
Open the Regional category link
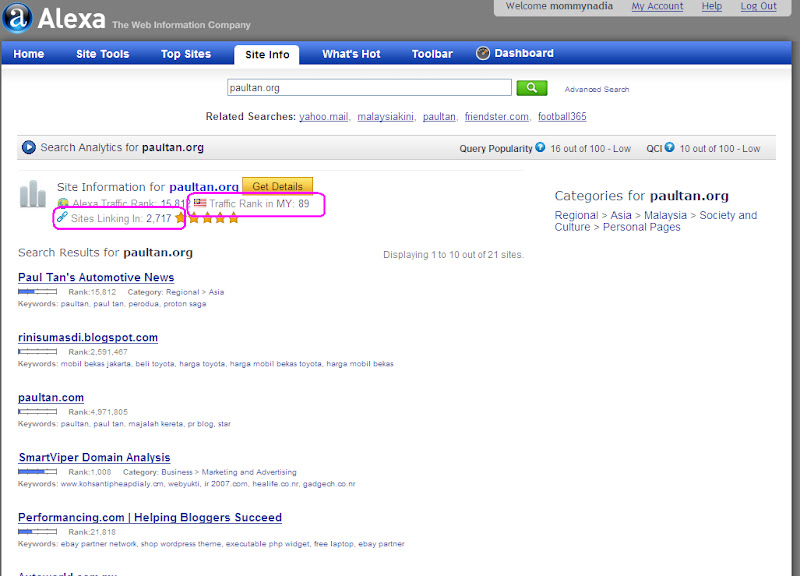(576, 215)
